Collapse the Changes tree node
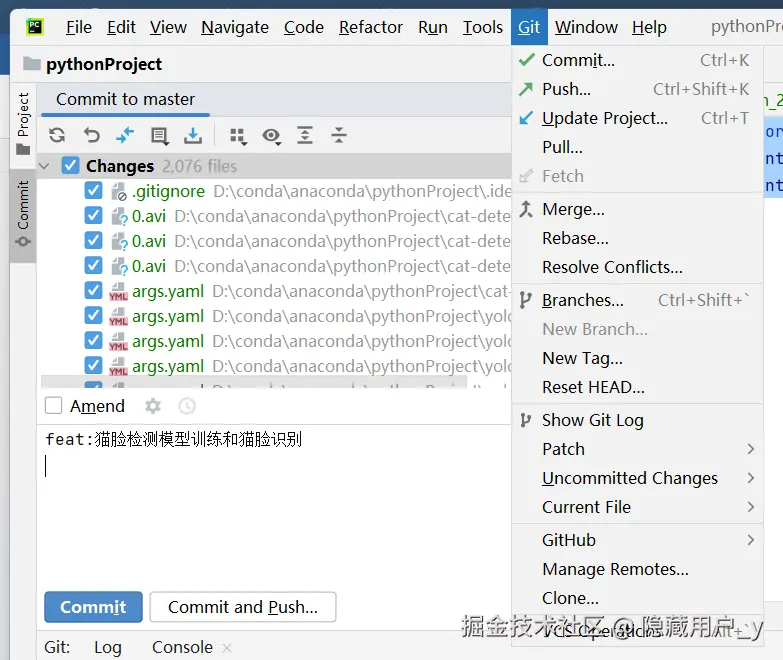 (44, 166)
